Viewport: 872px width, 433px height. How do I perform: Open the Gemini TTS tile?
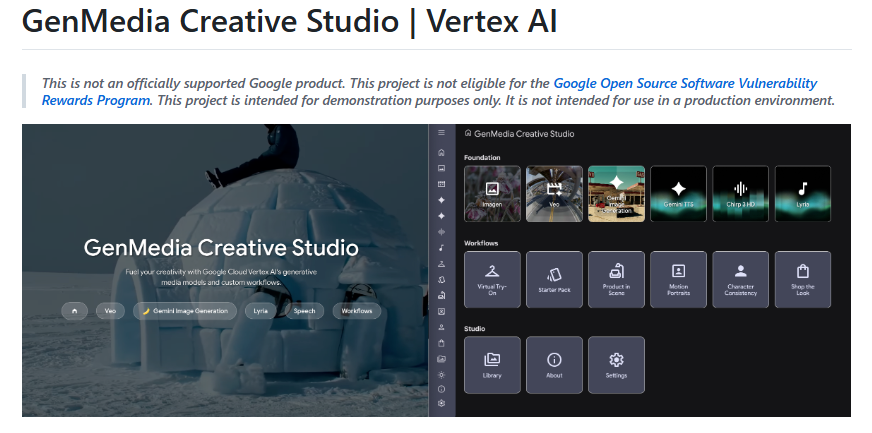678,194
